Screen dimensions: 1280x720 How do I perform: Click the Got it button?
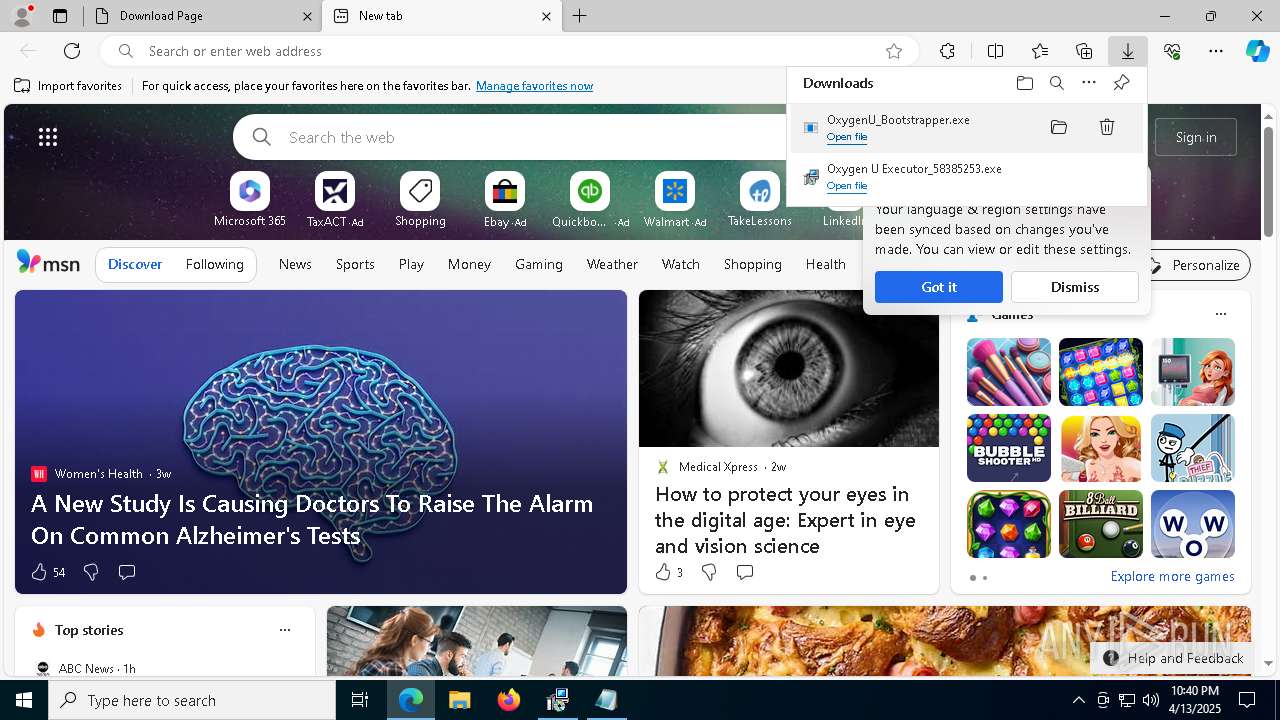pyautogui.click(x=939, y=287)
